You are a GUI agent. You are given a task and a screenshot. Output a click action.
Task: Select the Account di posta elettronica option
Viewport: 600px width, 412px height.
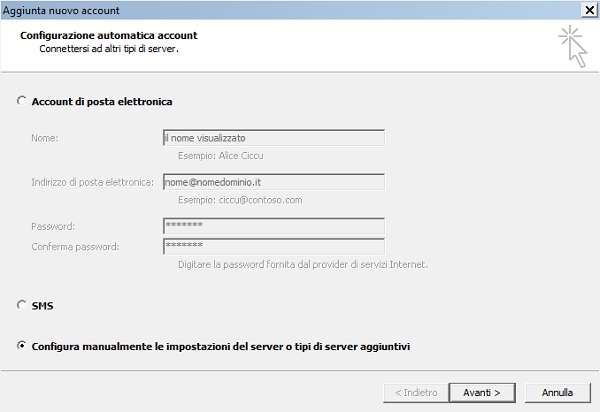click(22, 101)
